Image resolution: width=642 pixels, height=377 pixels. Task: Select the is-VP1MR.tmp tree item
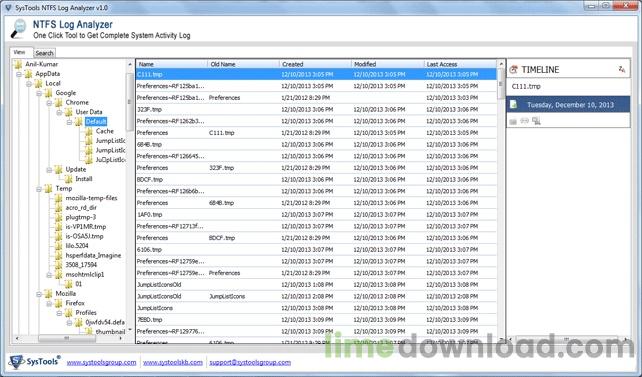coord(86,227)
